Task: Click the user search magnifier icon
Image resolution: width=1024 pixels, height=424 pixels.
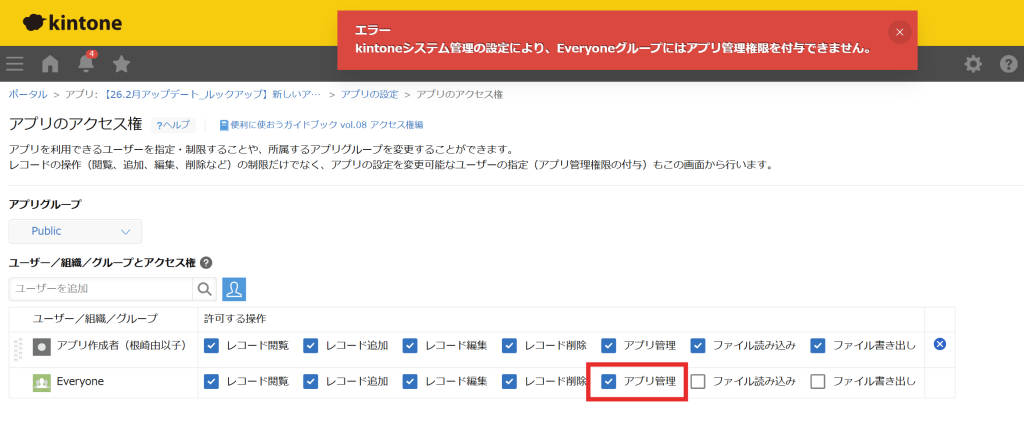Action: pos(205,289)
